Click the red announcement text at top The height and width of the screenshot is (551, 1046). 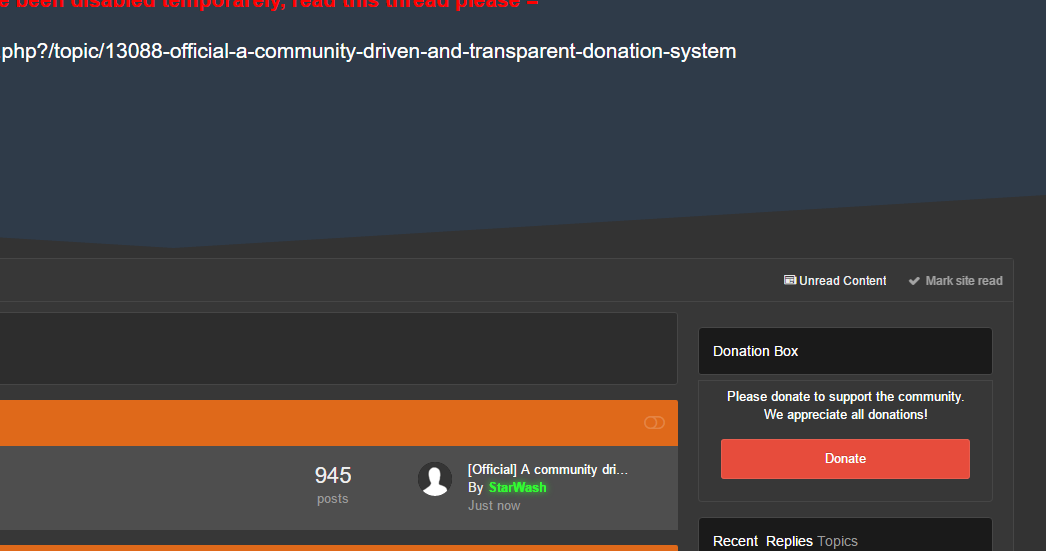click(270, 4)
